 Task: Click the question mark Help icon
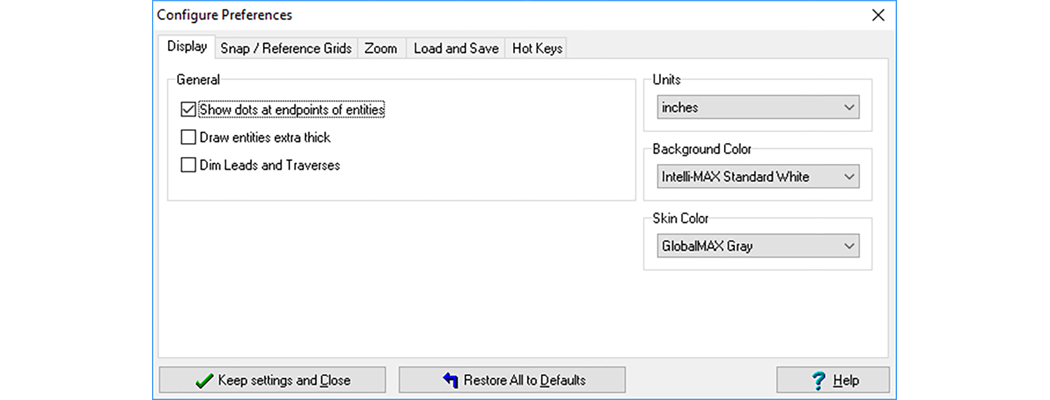(818, 380)
